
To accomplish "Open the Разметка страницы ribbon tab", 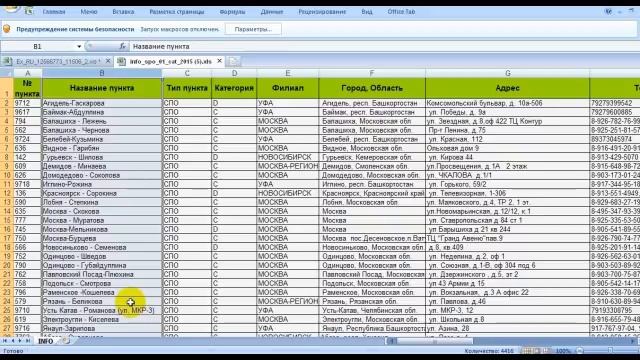I will [177, 12].
